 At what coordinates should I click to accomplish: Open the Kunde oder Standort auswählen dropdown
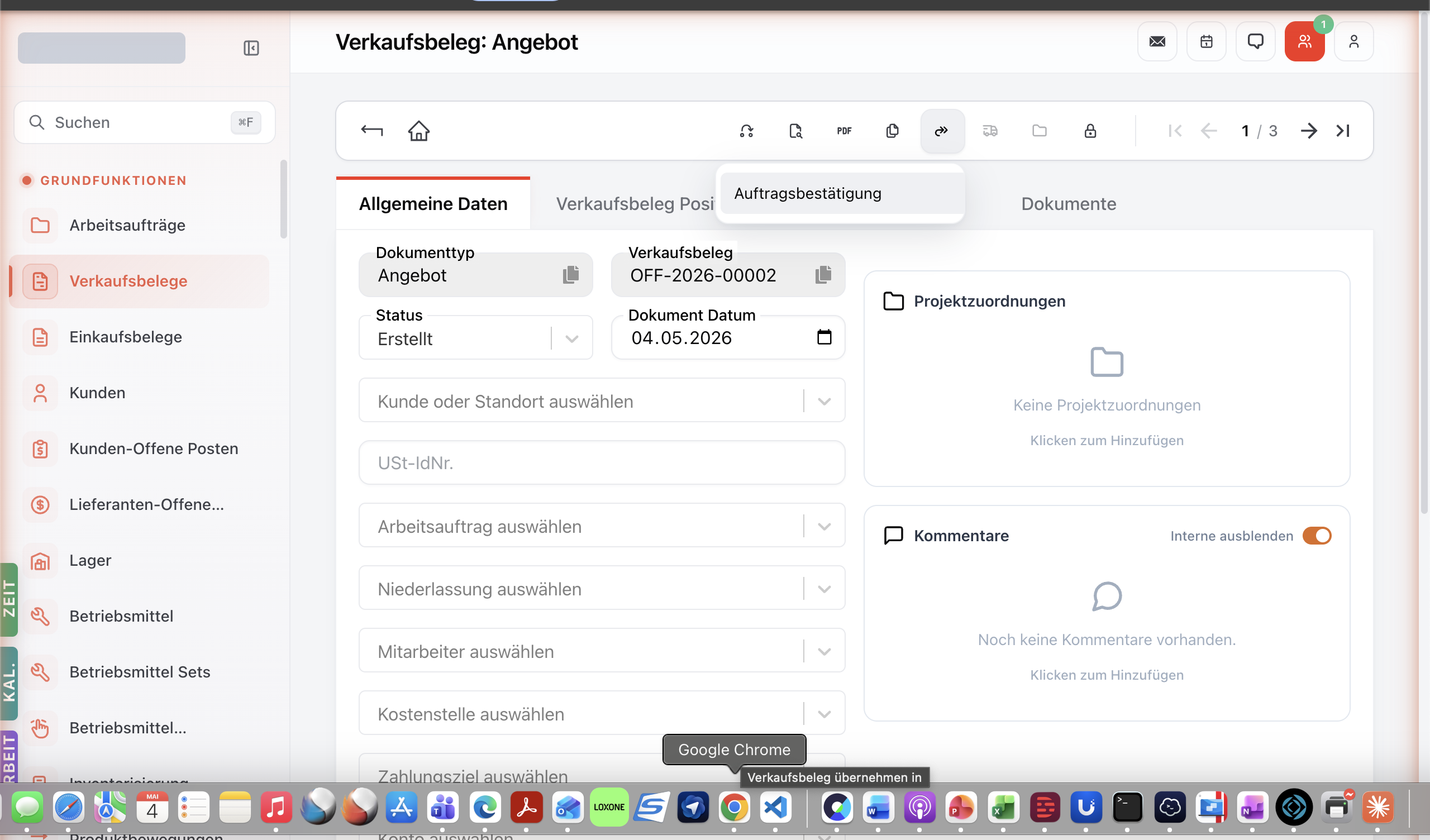(x=602, y=400)
